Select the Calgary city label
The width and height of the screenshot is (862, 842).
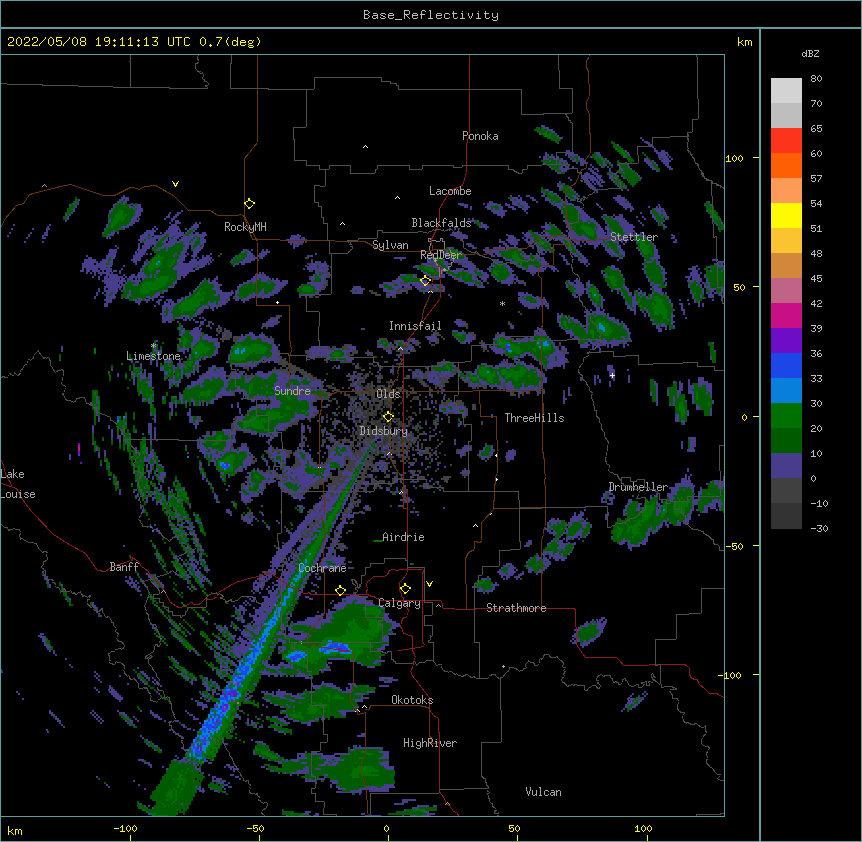[x=399, y=603]
